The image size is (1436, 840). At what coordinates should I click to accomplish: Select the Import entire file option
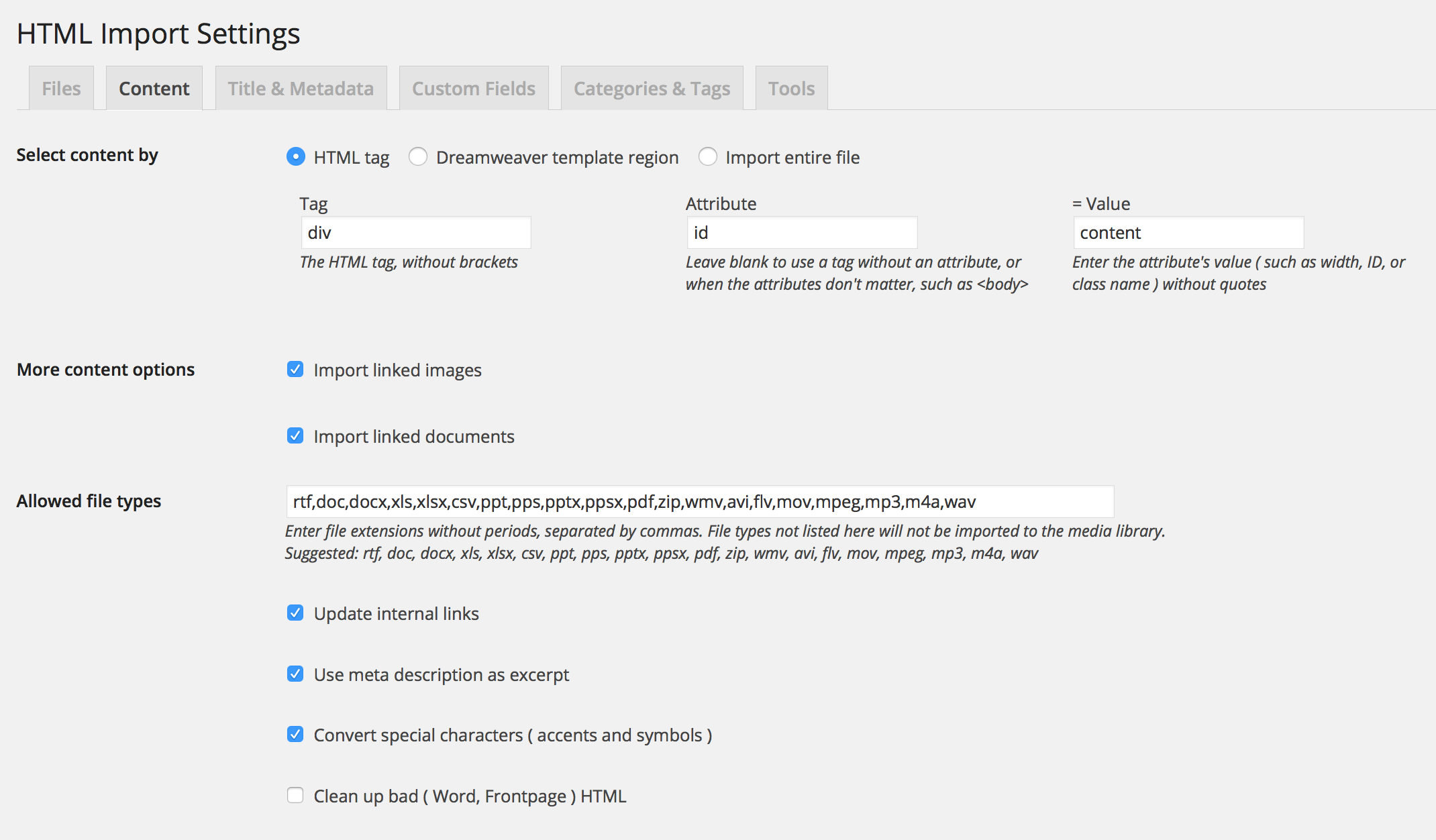[708, 157]
